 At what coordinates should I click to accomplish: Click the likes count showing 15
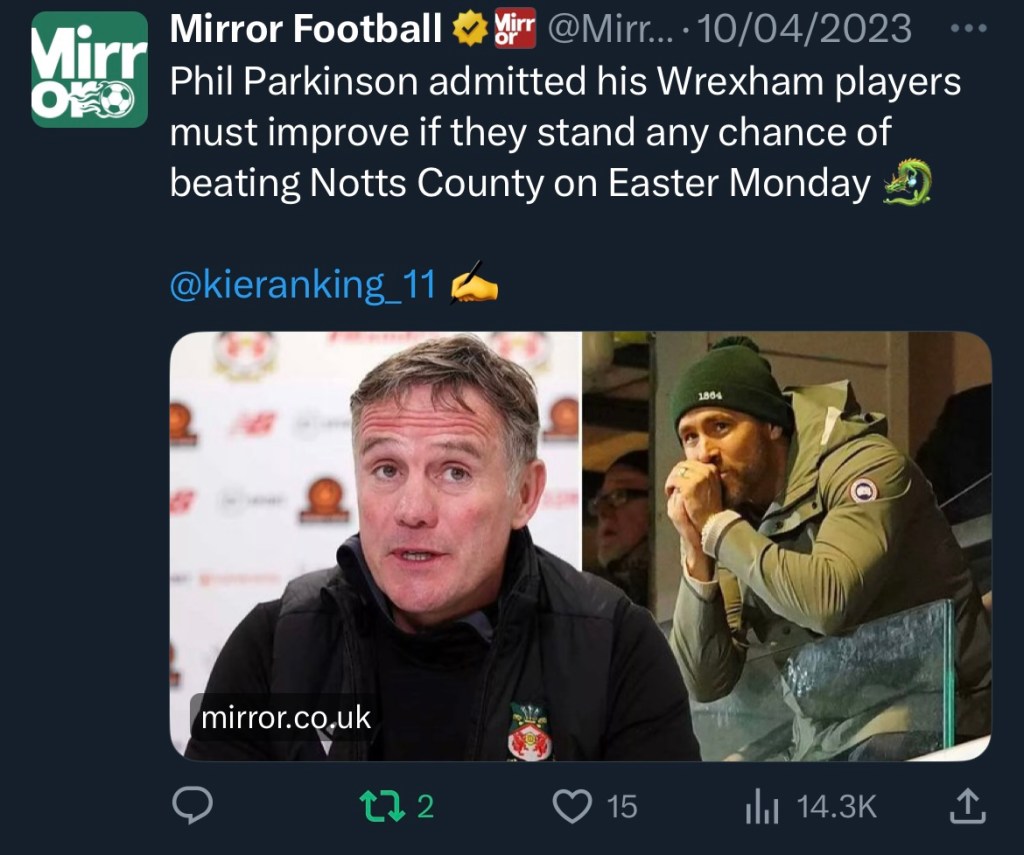pos(622,806)
